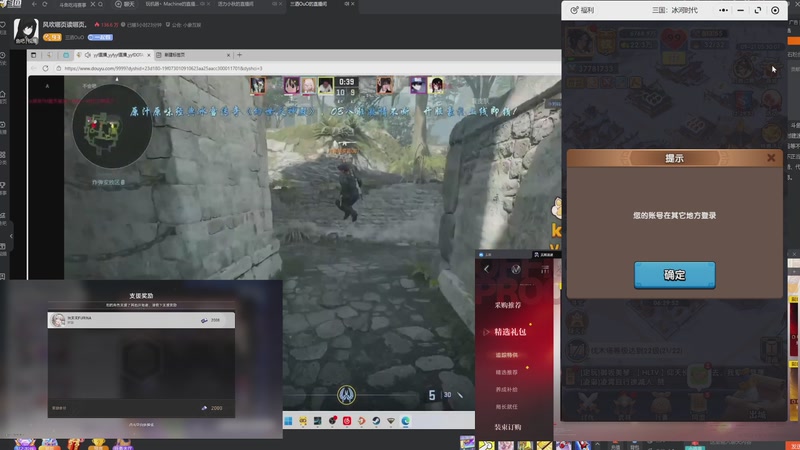Viewport: 800px width, 450px height.
Task: Click the 聊天 chat button in top bar
Action: click(x=124, y=4)
